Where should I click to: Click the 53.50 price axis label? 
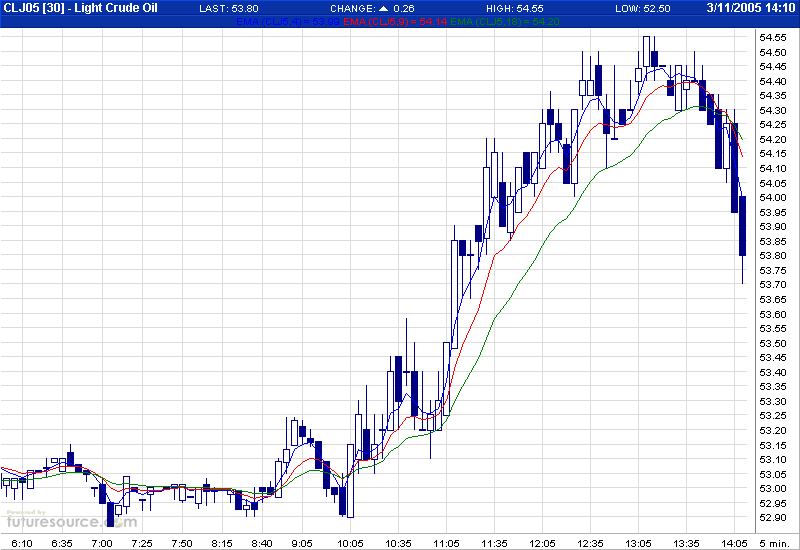tap(771, 342)
